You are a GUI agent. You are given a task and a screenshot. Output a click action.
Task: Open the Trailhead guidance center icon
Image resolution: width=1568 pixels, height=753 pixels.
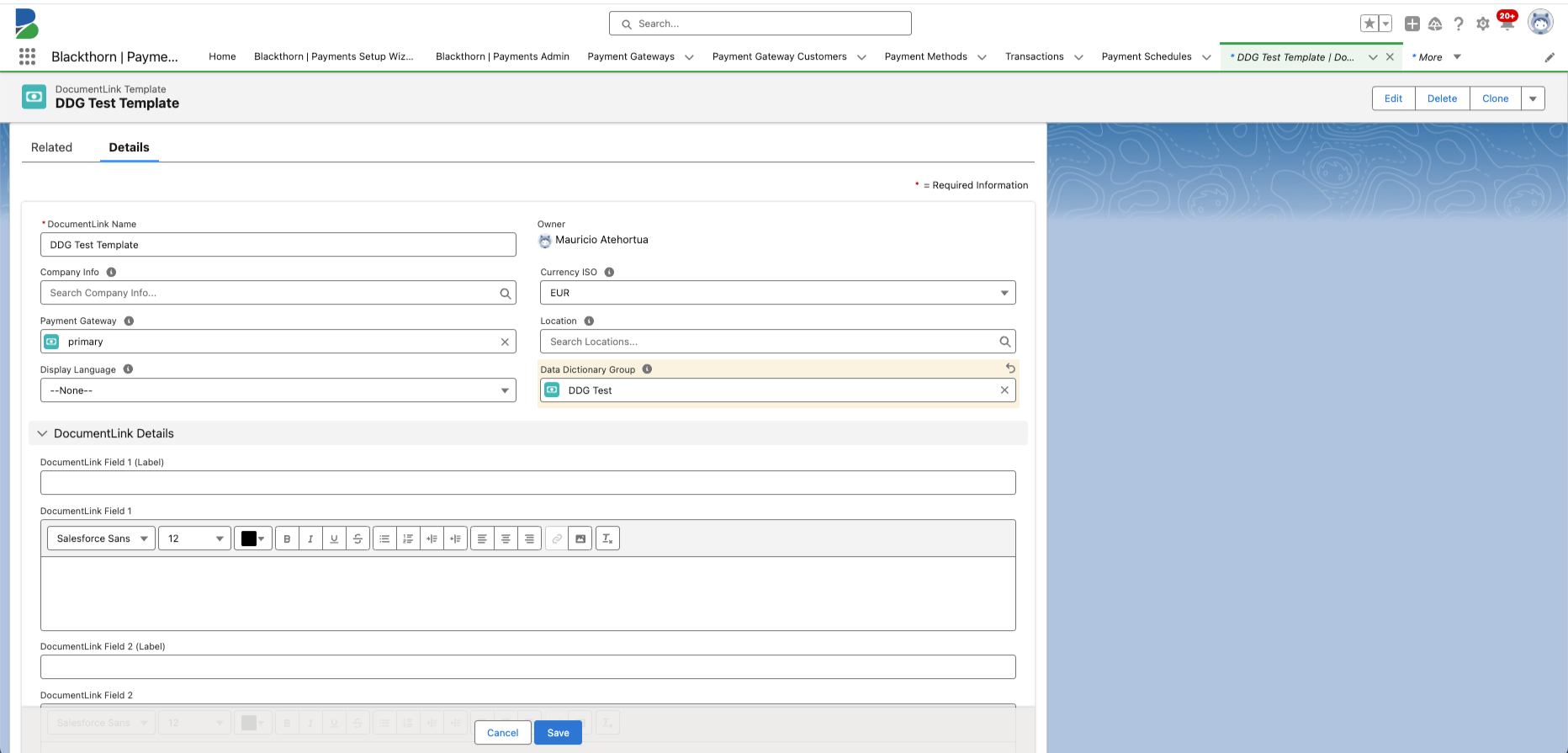pyautogui.click(x=1435, y=24)
